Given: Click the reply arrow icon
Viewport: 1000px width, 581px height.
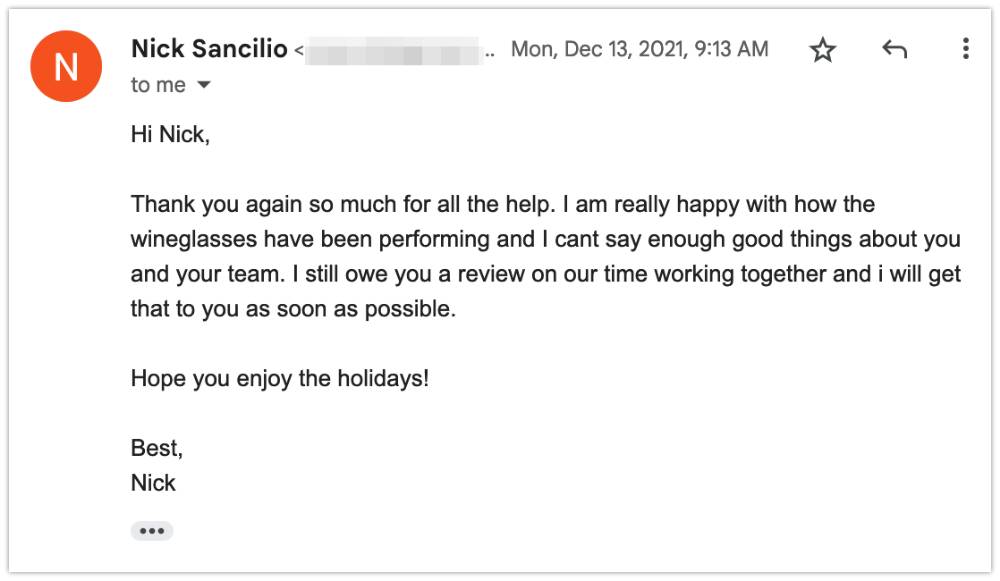Looking at the screenshot, I should tap(894, 49).
